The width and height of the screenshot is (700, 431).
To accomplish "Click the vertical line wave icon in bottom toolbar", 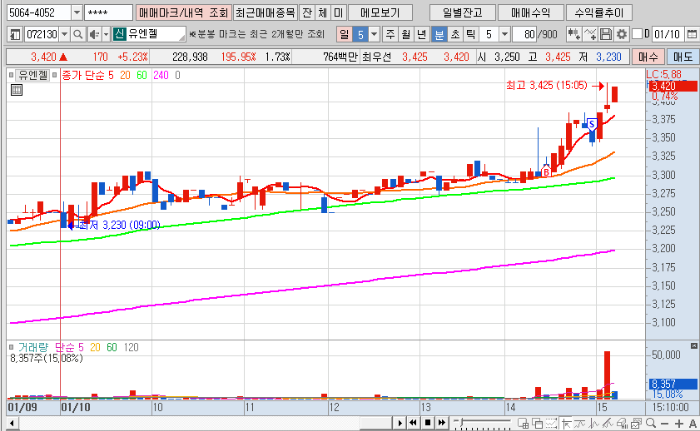I will [594, 423].
